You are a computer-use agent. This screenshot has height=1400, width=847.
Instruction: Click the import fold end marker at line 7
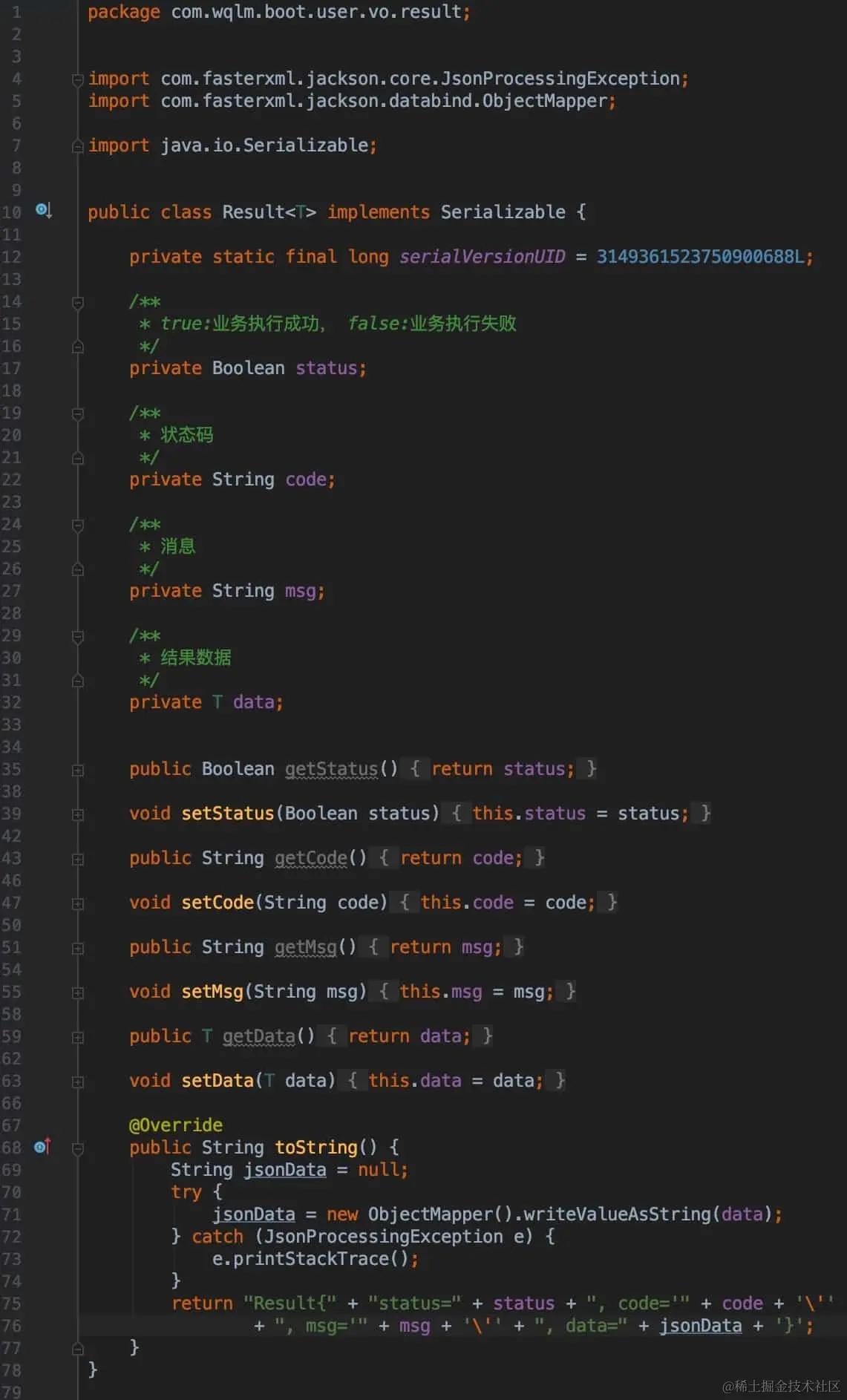click(x=77, y=146)
